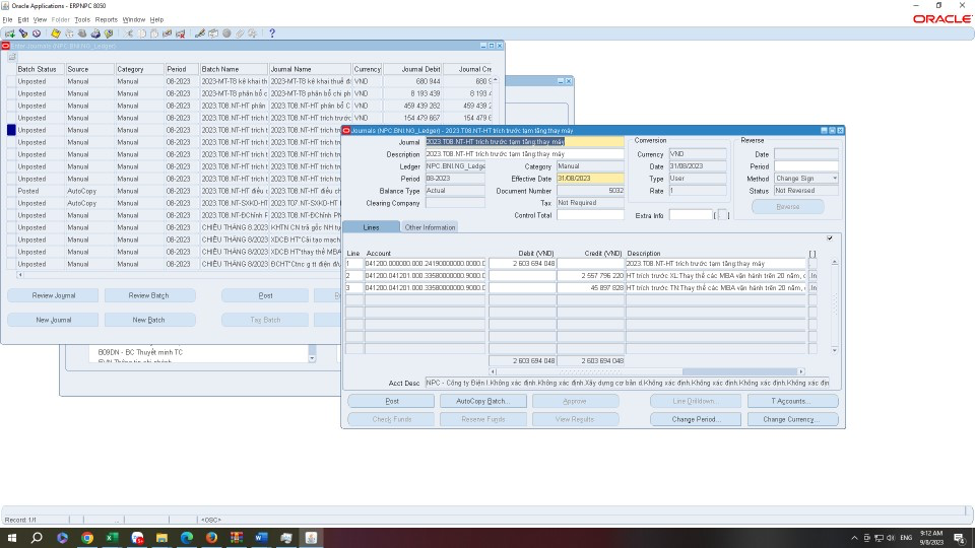Click the New record toolbar icon

10,34
